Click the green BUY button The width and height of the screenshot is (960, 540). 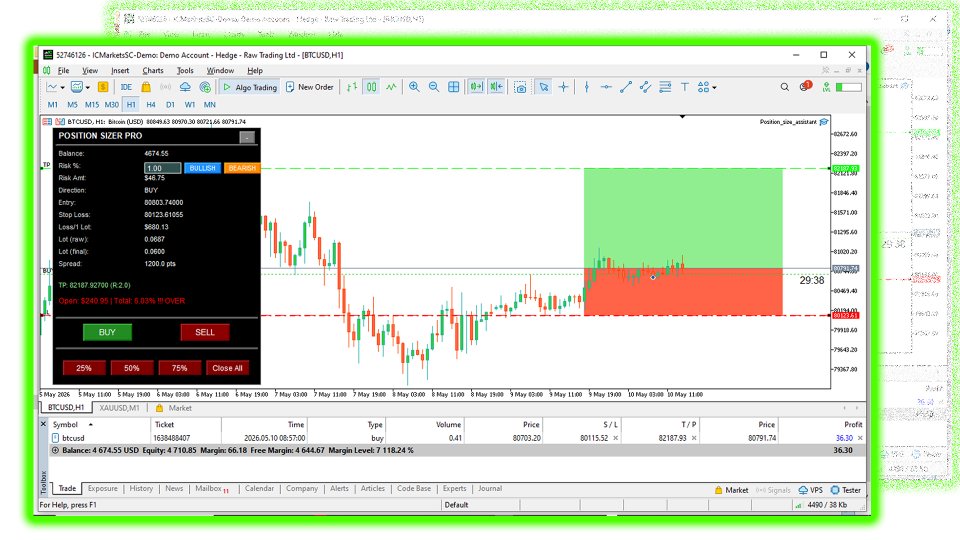[107, 332]
